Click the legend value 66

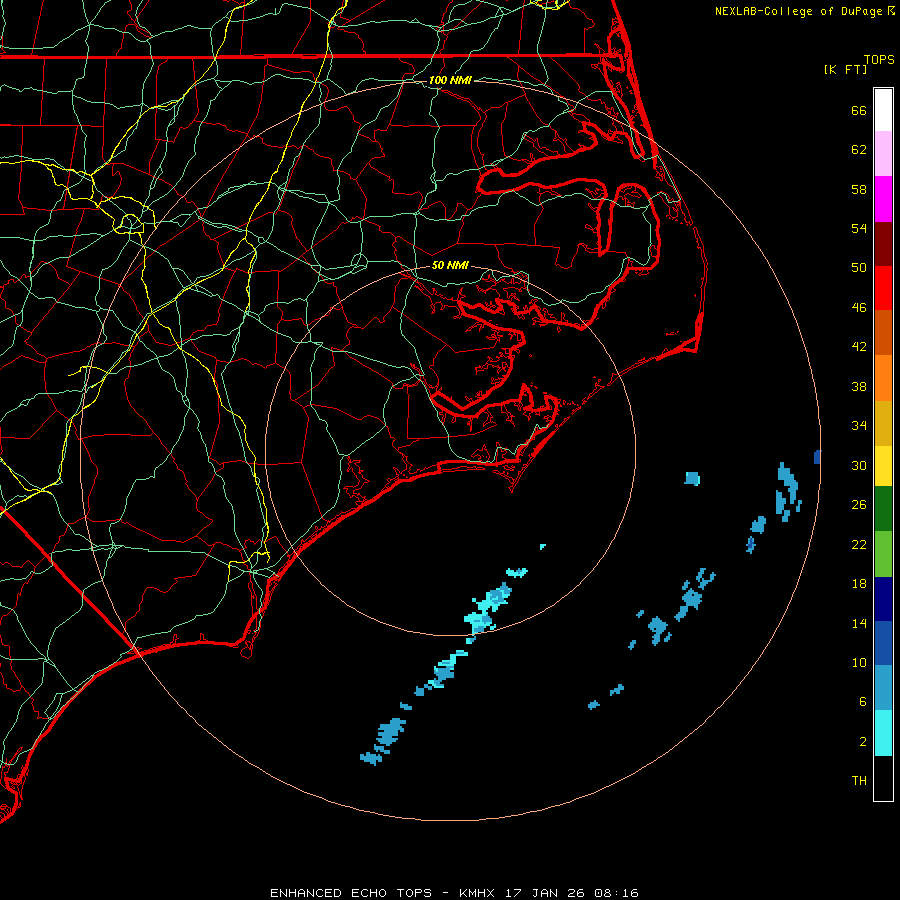[x=859, y=110]
